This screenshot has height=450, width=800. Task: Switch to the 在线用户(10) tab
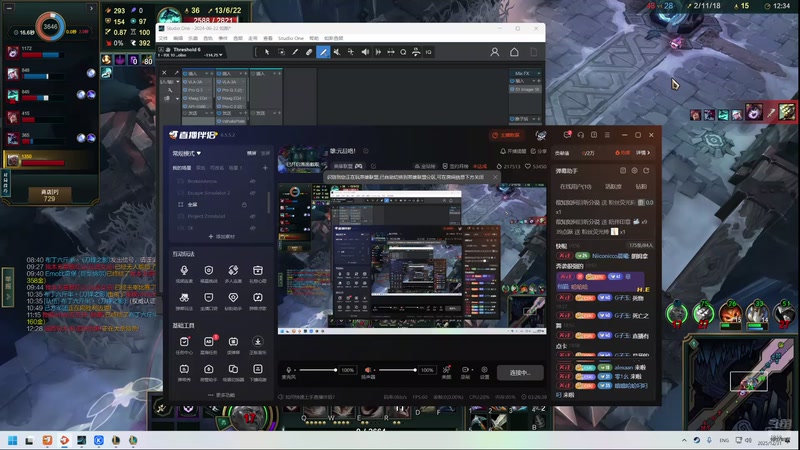pos(576,187)
